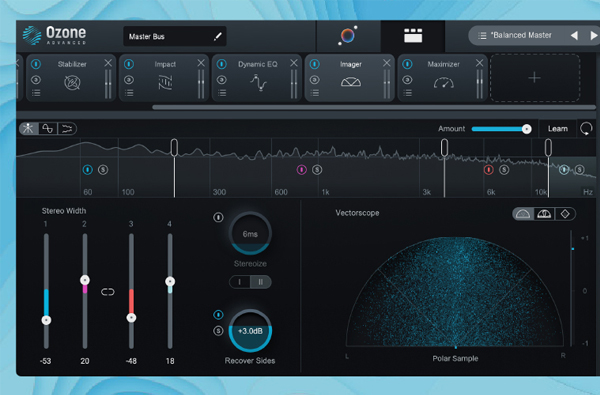Open Impact module preset list
This screenshot has width=600, height=395.
pos(129,93)
